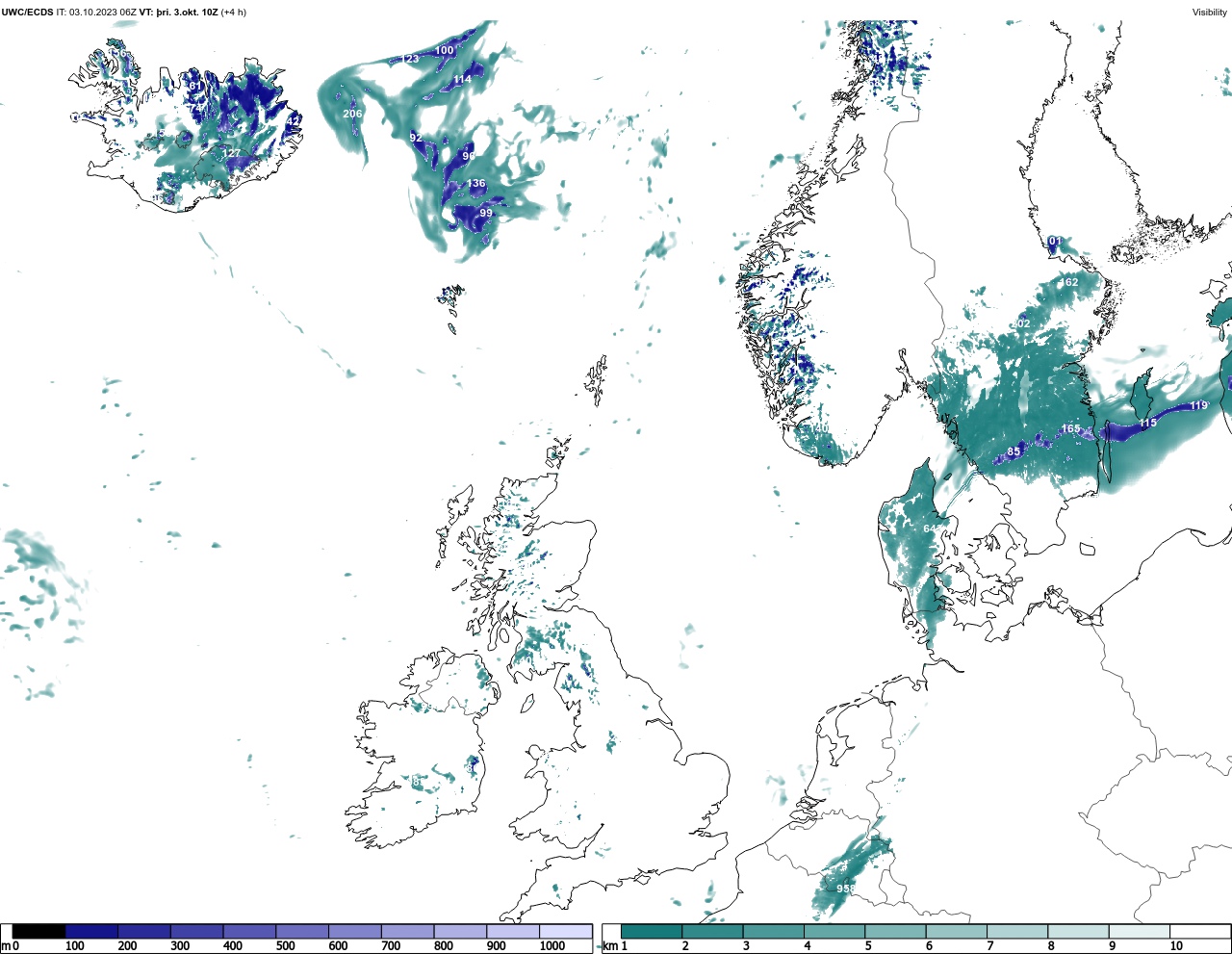Select the 6–7 km pale teal swatch
The height and width of the screenshot is (954, 1232).
point(956,932)
